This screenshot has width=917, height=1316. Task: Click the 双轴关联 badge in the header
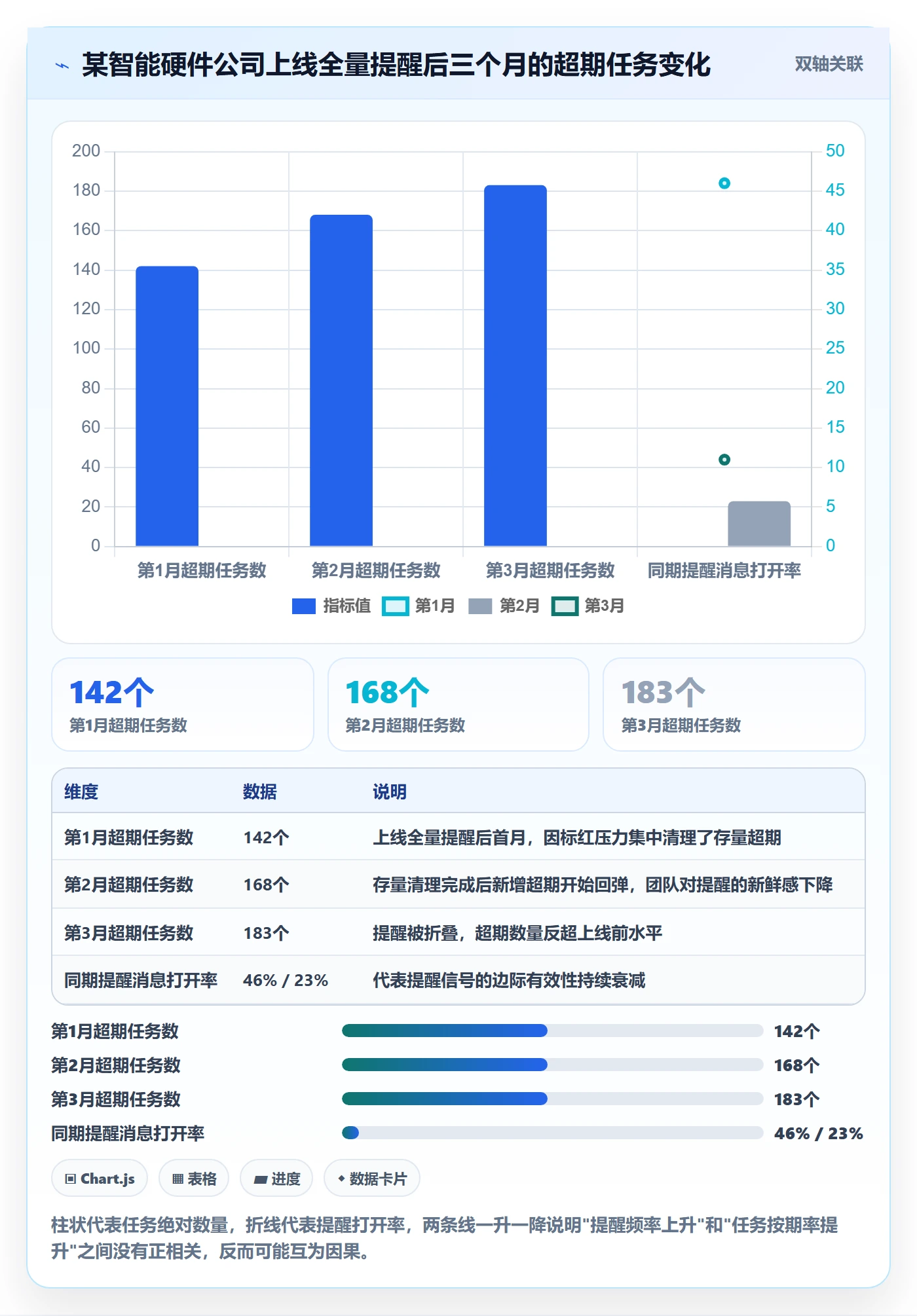(829, 64)
